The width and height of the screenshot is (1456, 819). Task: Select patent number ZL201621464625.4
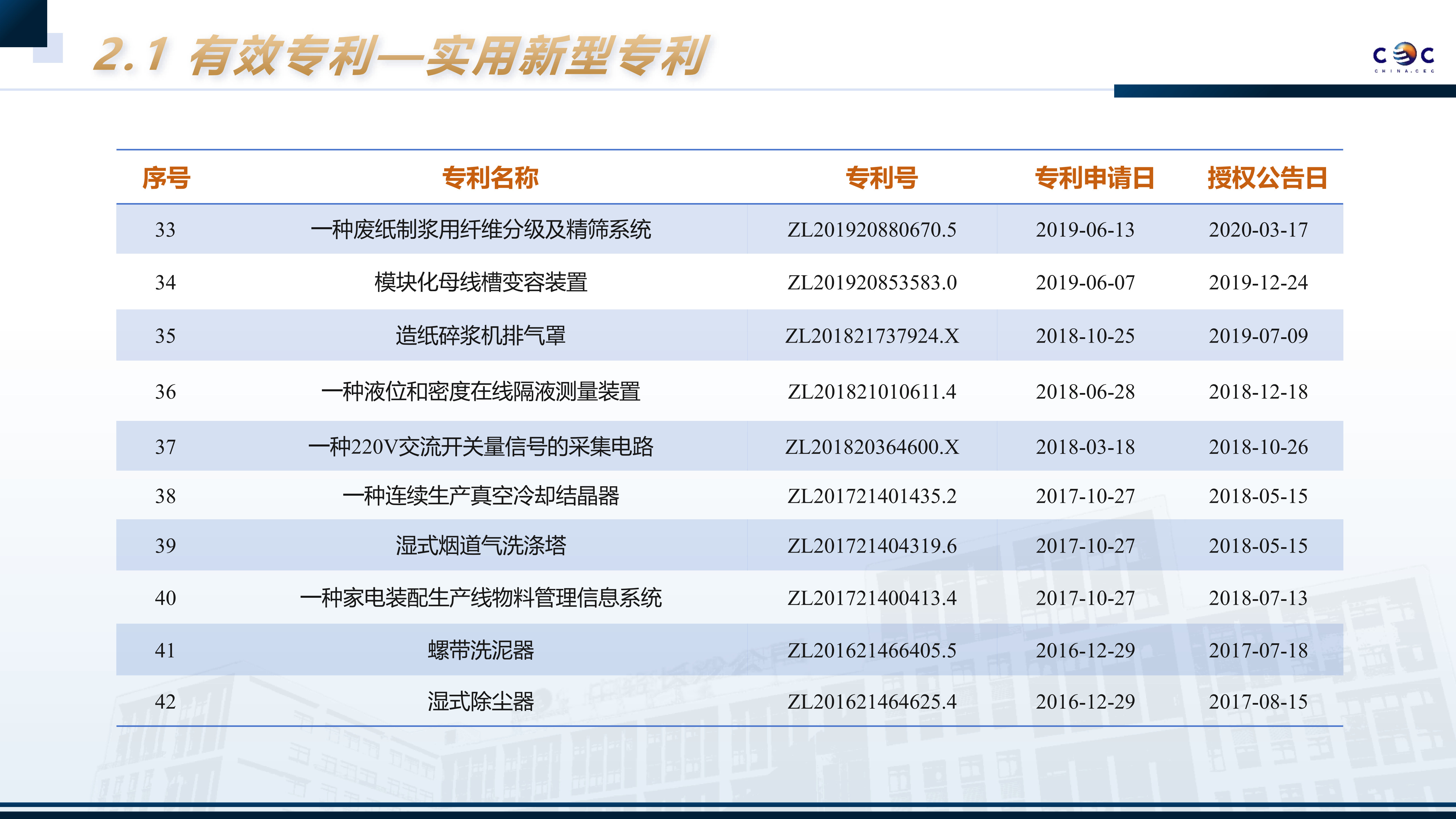(872, 702)
